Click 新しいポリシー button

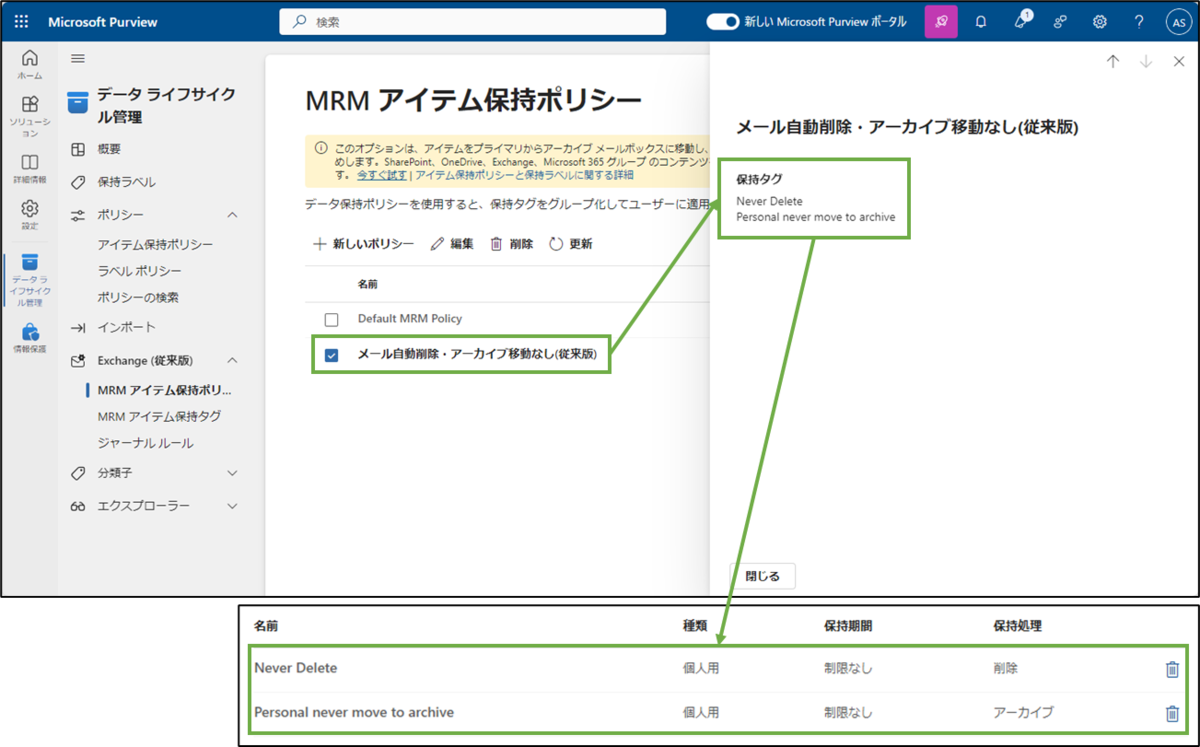pos(364,244)
